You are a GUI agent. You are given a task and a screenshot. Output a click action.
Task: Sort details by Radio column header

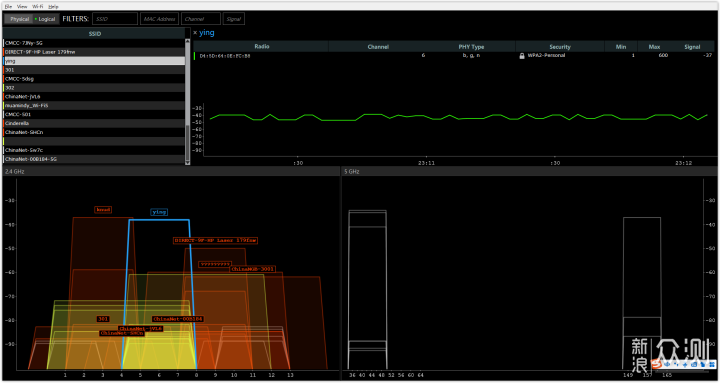pyautogui.click(x=261, y=46)
